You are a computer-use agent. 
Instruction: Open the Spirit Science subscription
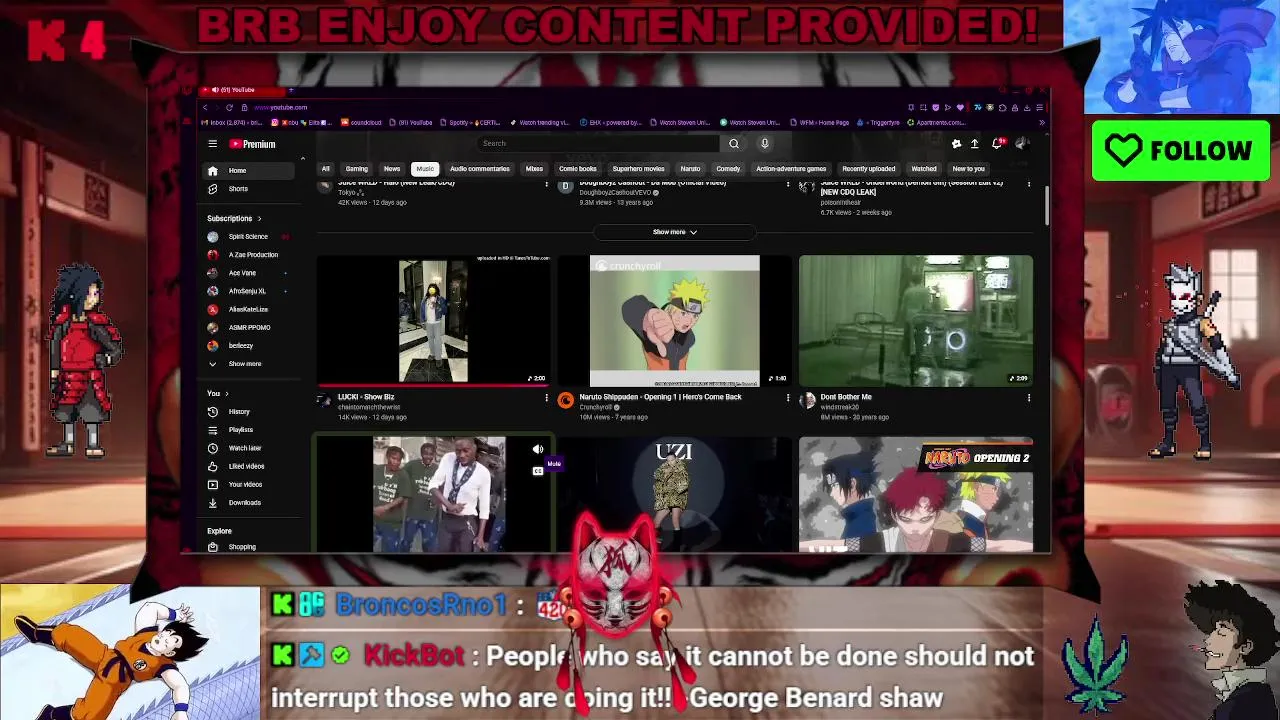pos(248,237)
